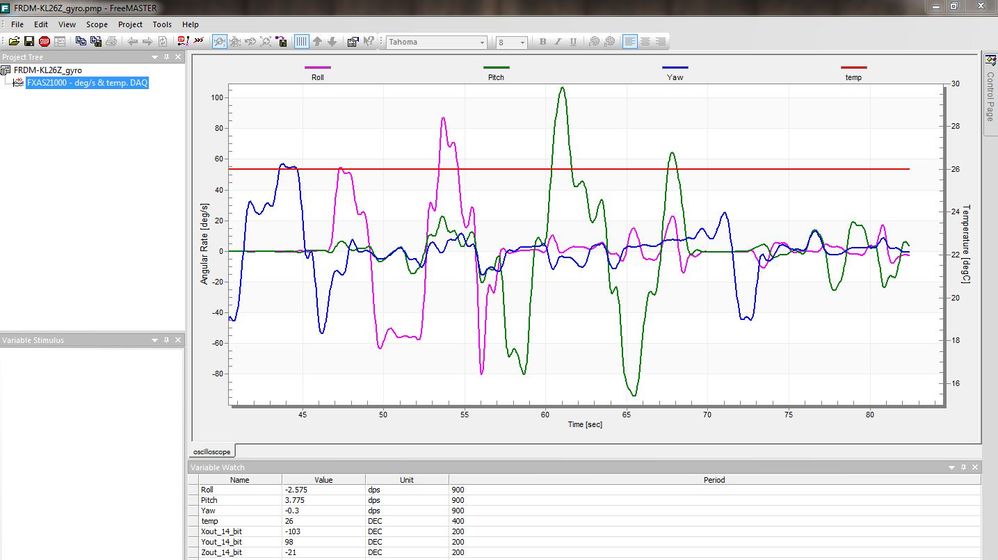998x560 pixels.
Task: Click the Refresh page toolbar icon
Action: pyautogui.click(x=162, y=41)
